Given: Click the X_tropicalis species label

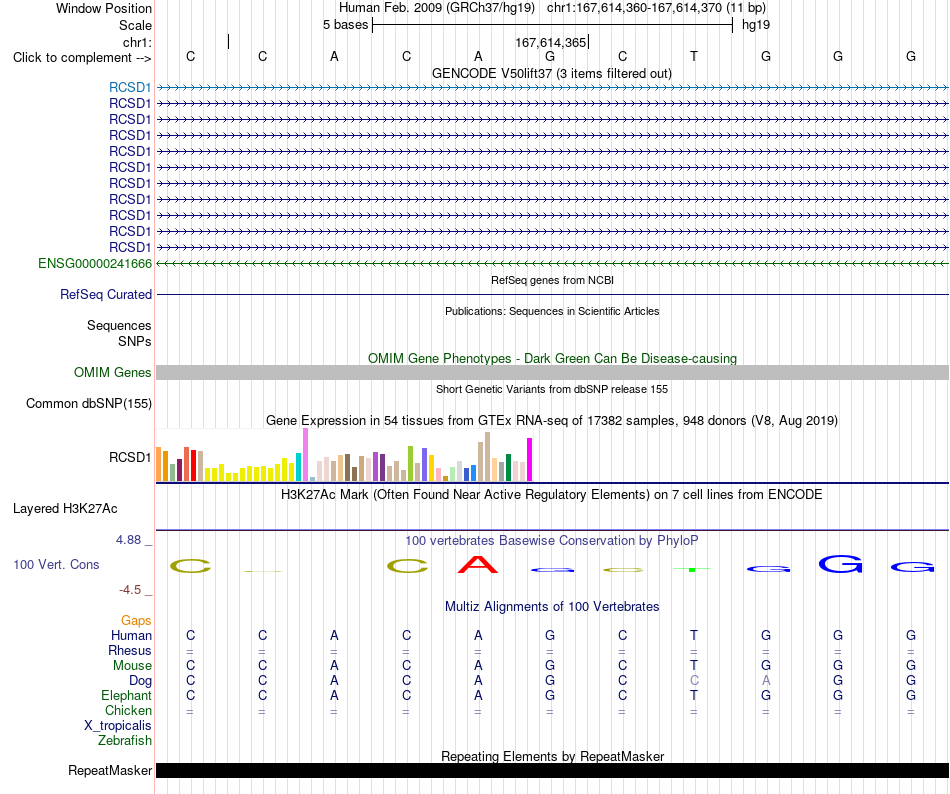Looking at the screenshot, I should (x=118, y=726).
